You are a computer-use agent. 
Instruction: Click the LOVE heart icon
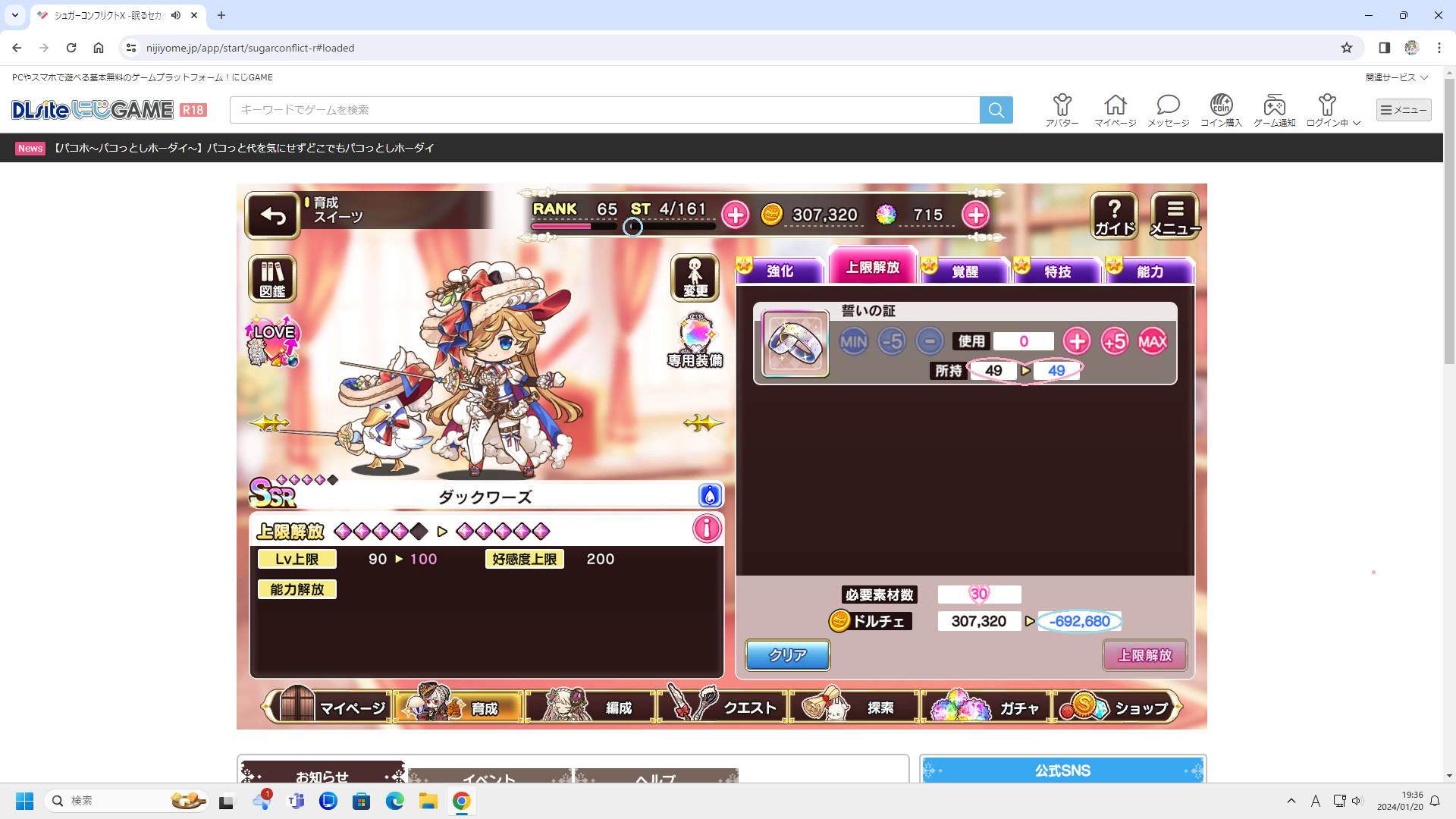[x=273, y=340]
